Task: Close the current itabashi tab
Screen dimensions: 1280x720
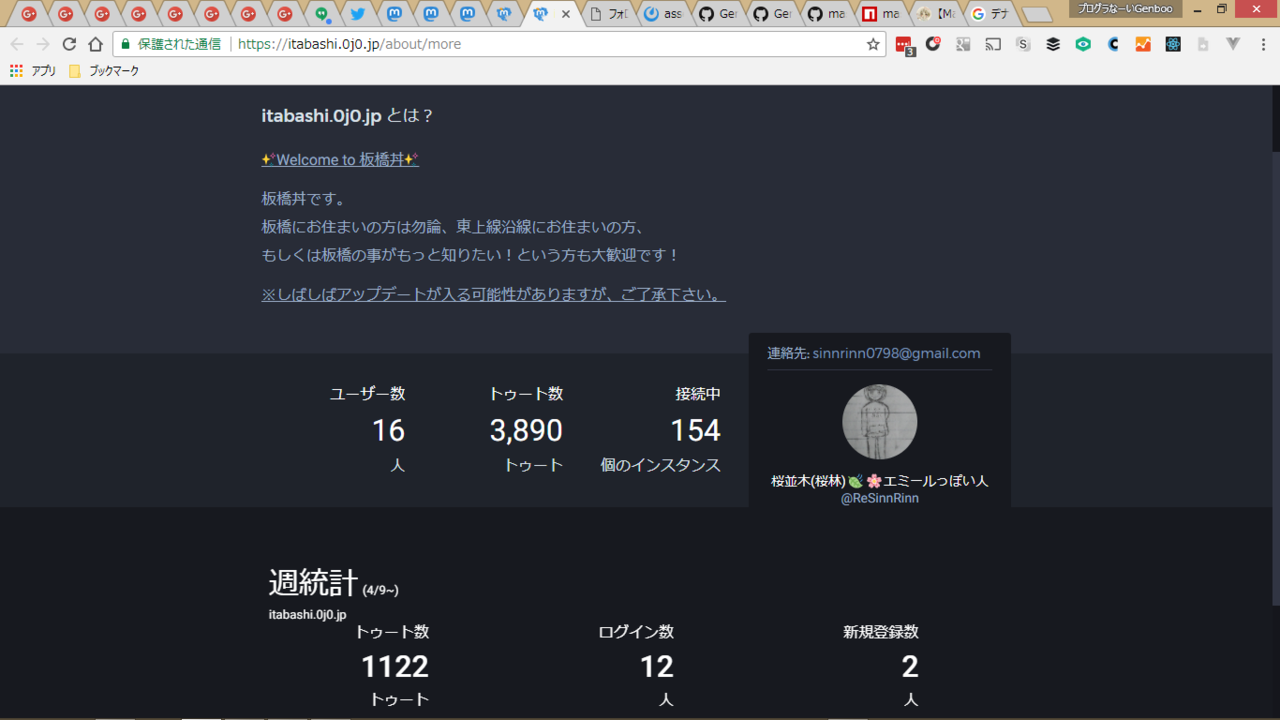Action: point(566,14)
